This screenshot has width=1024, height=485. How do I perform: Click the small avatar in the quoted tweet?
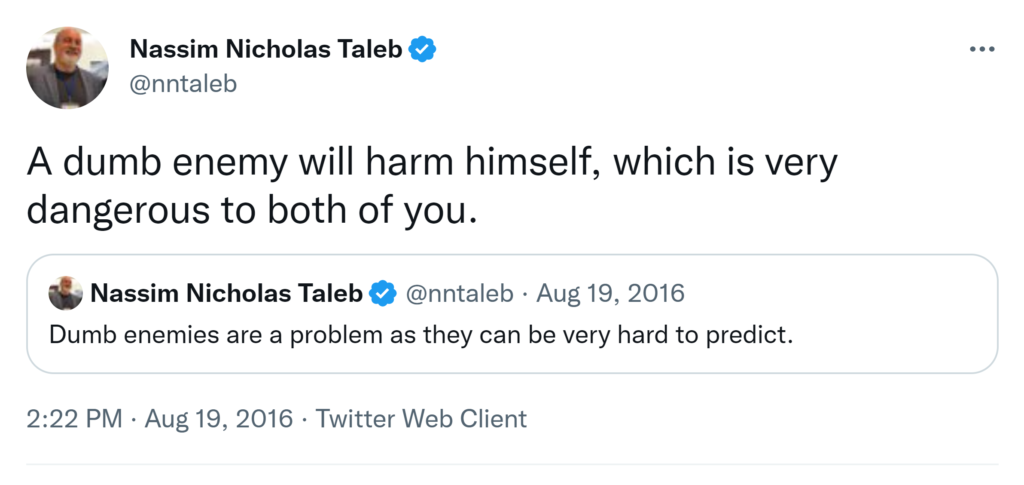point(66,293)
